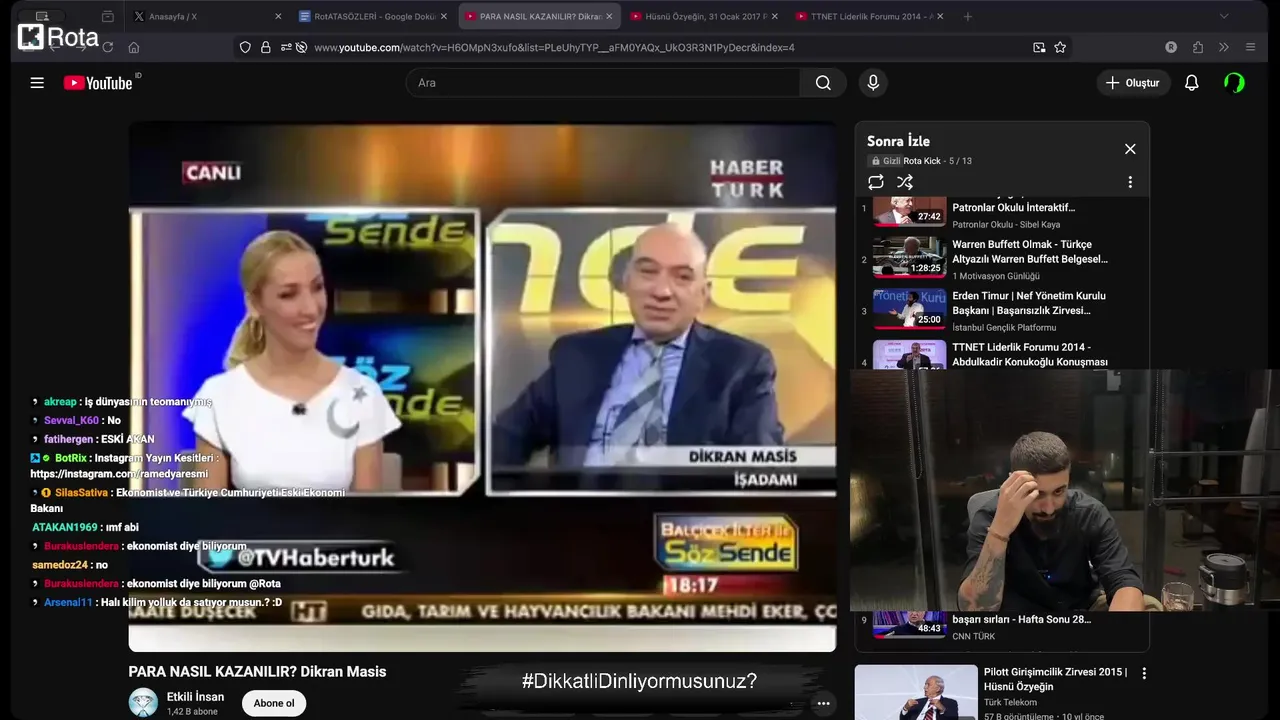The height and width of the screenshot is (720, 1280).
Task: Open the tracking protection shield icon
Action: (x=245, y=47)
